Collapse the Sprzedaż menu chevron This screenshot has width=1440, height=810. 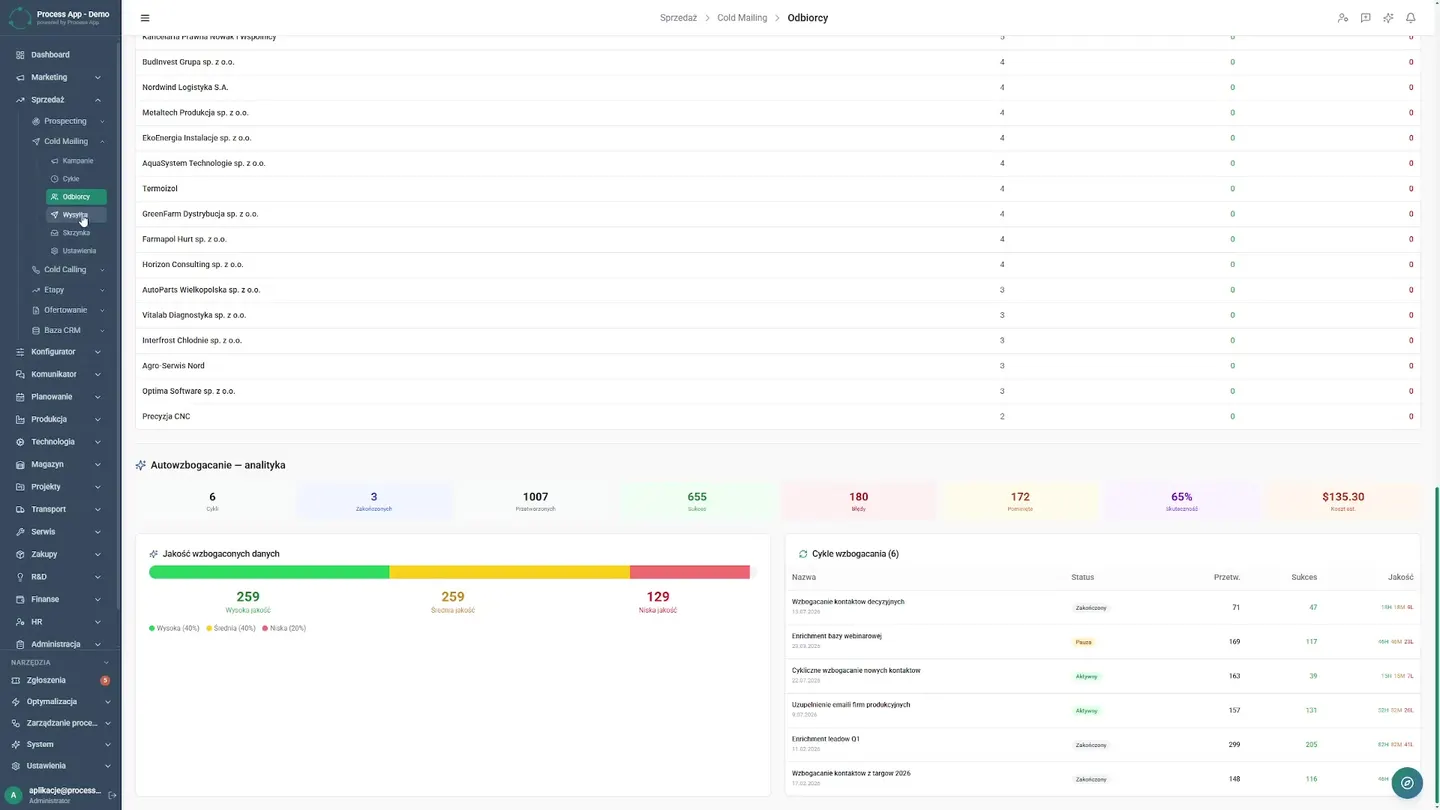(x=98, y=100)
